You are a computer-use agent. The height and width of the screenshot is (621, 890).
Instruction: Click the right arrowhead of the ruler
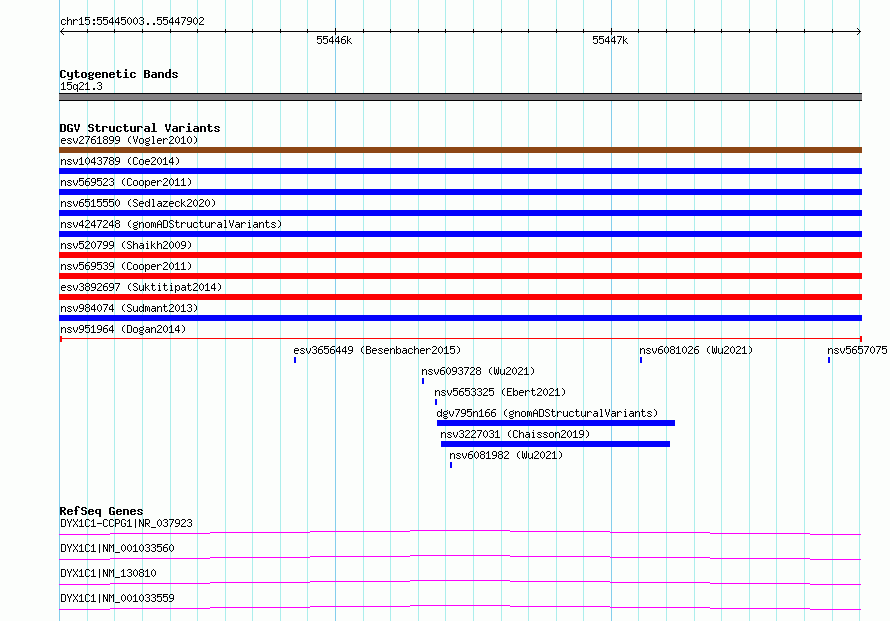click(x=859, y=32)
